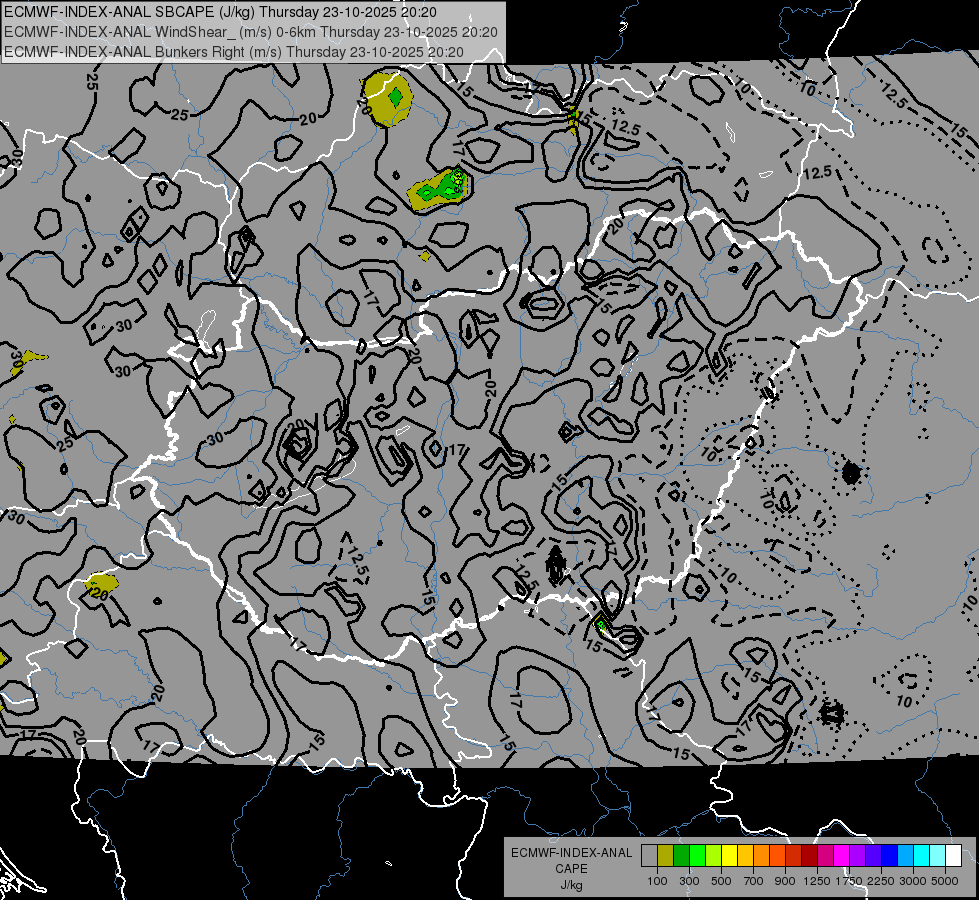The height and width of the screenshot is (900, 979).
Task: Select the bright cyan legend swatch
Action: tap(922, 855)
